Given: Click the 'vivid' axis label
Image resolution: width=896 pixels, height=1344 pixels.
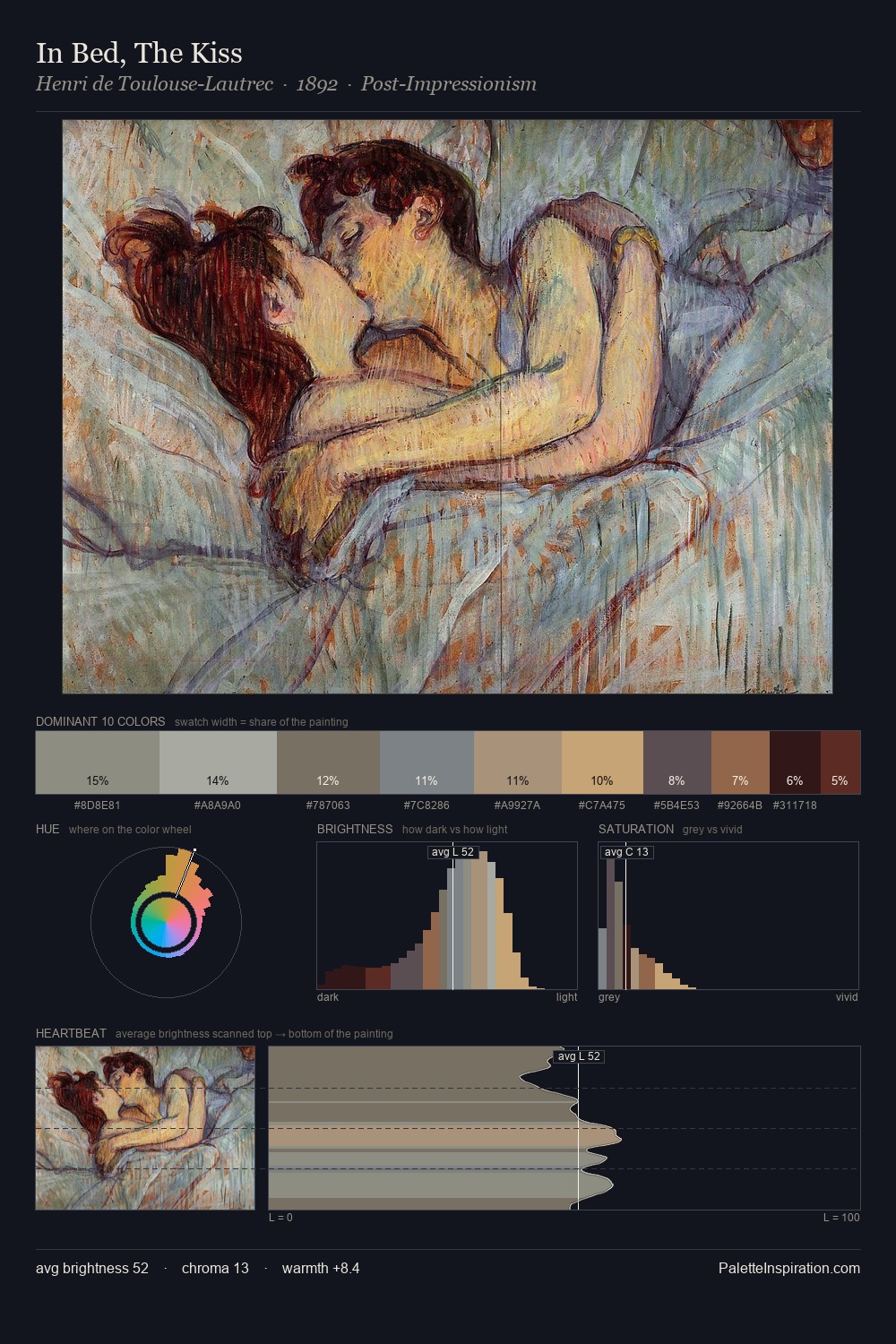Looking at the screenshot, I should click(847, 997).
